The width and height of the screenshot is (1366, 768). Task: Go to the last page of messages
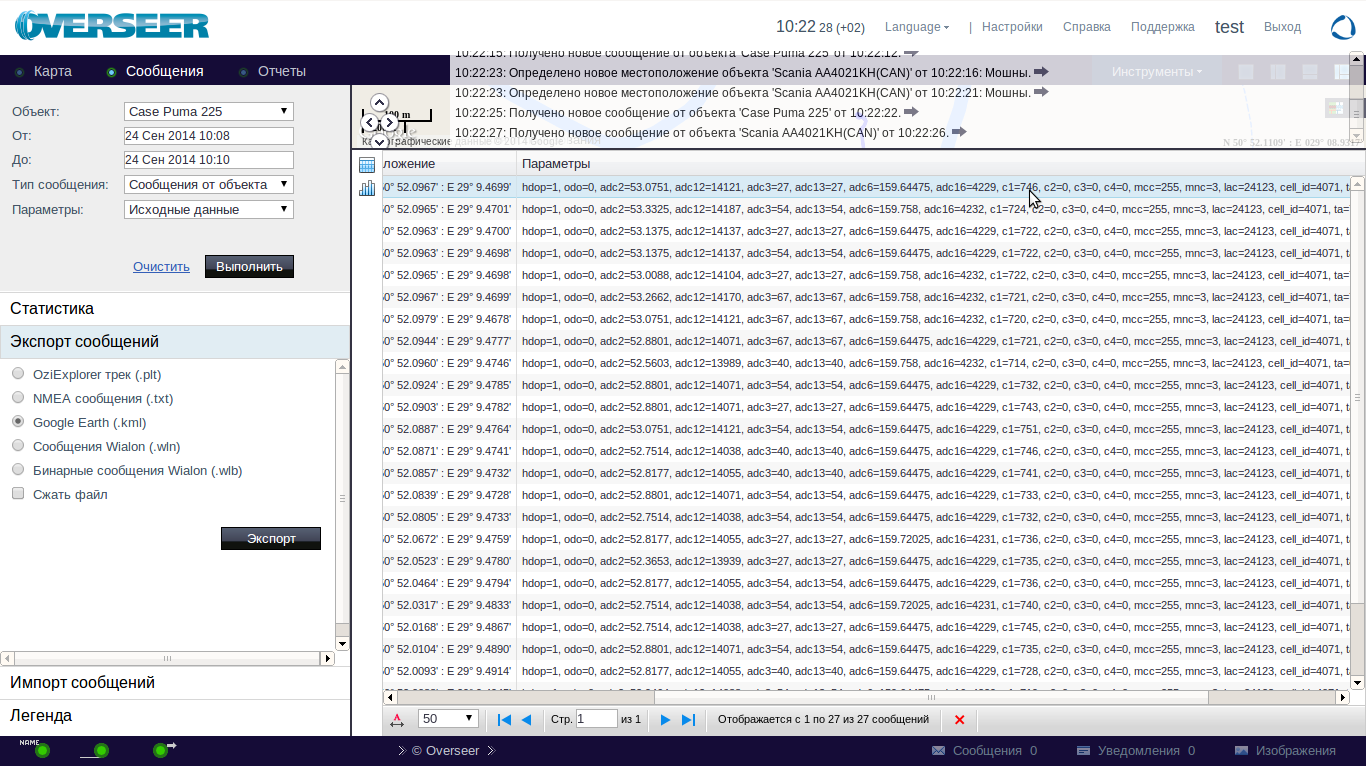coord(688,720)
